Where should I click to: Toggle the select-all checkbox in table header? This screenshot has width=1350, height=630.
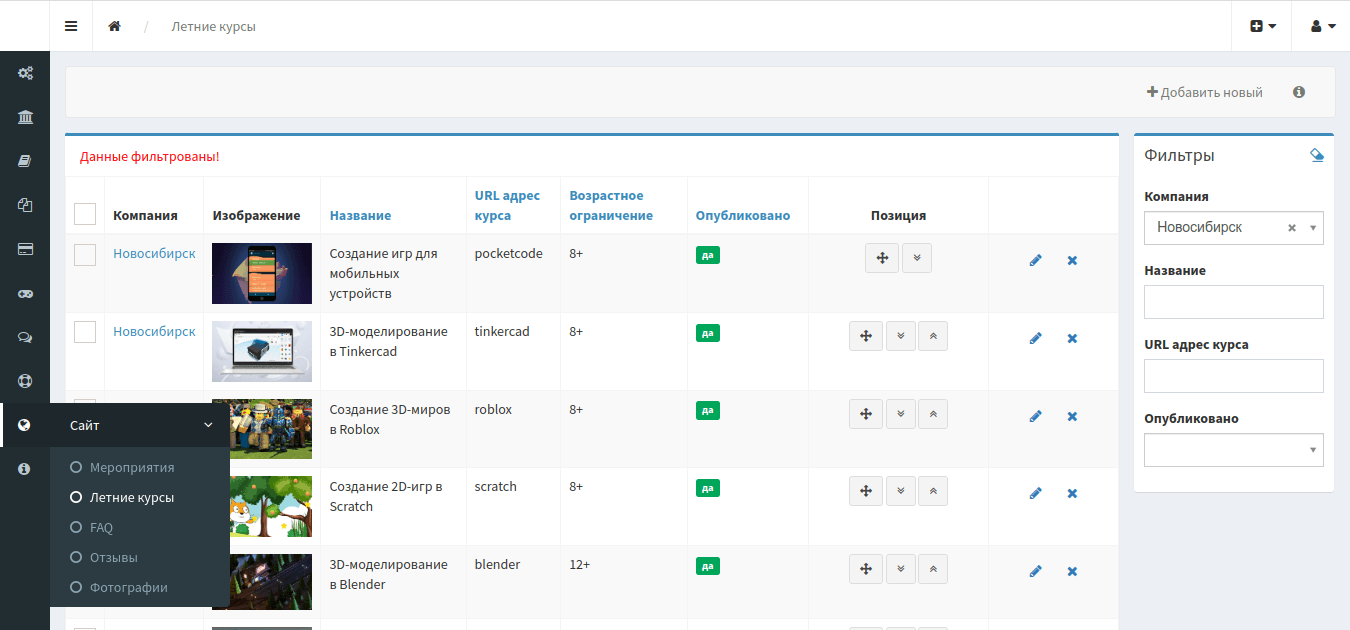click(85, 214)
